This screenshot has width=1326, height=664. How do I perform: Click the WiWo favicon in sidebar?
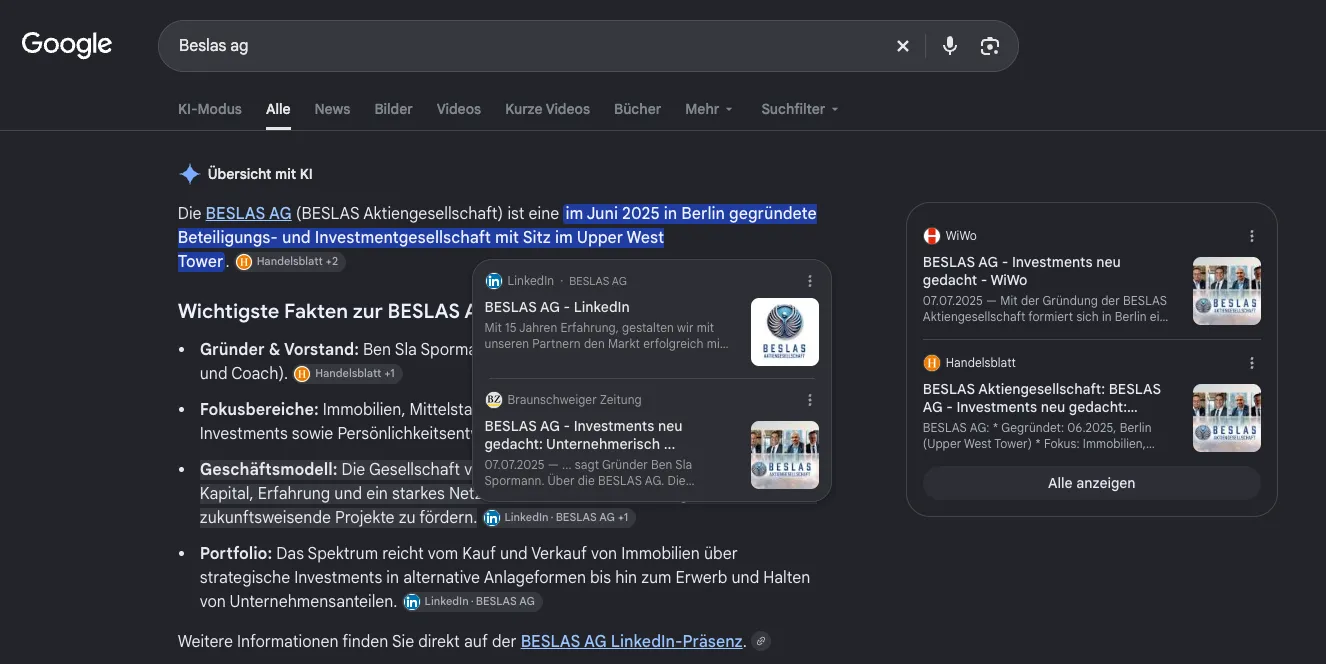[932, 236]
